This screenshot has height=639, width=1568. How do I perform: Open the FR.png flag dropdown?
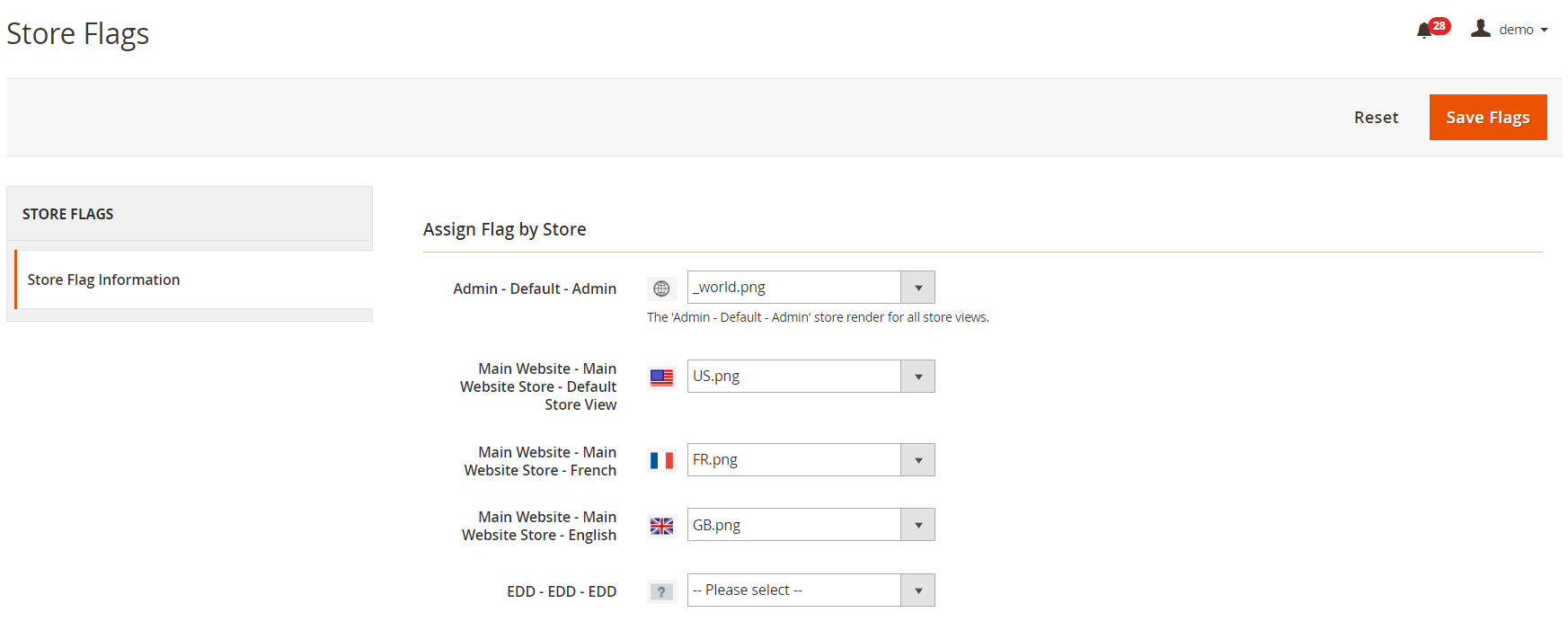pyautogui.click(x=811, y=460)
